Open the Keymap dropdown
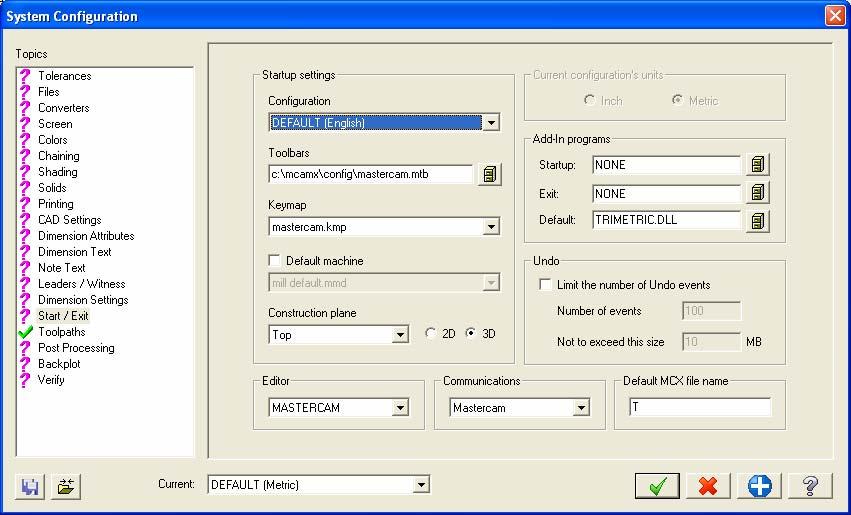851x515 pixels. tap(491, 227)
